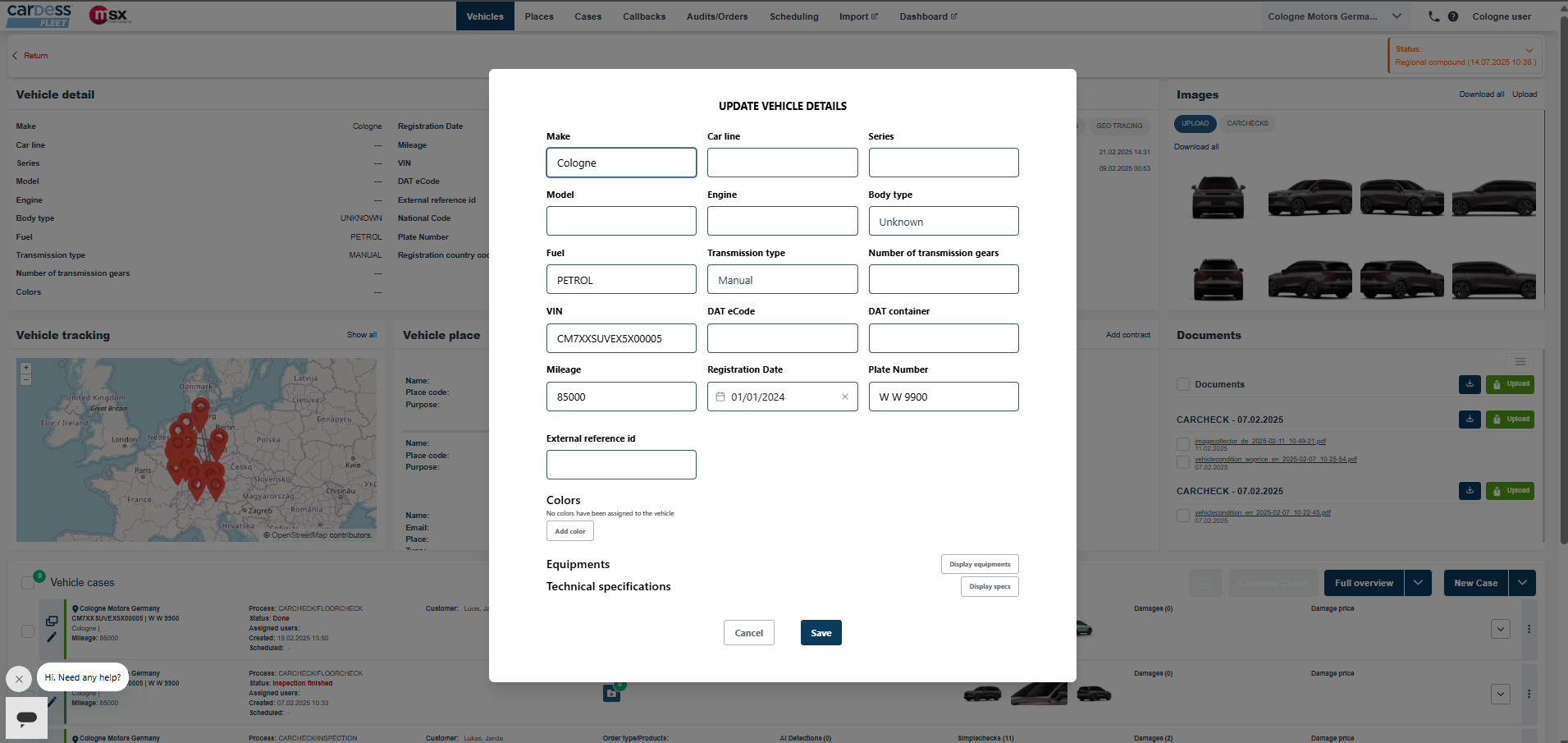Image resolution: width=1568 pixels, height=743 pixels.
Task: Open the help question mark icon
Action: [1453, 16]
